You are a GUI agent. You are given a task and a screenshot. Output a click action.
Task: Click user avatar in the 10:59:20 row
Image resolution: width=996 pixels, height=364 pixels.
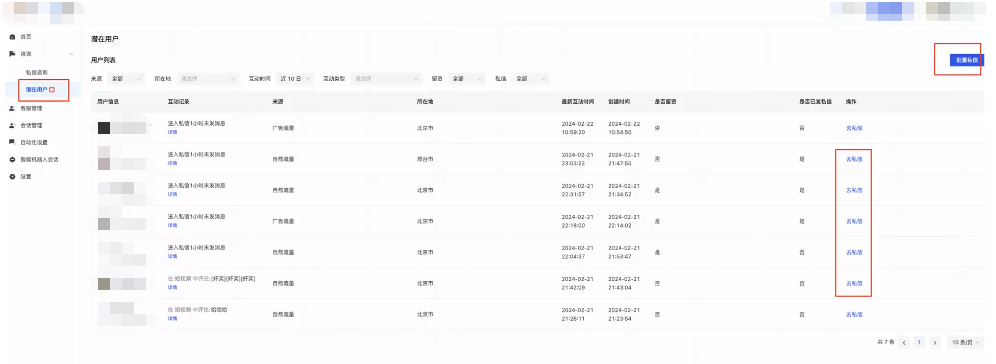104,128
